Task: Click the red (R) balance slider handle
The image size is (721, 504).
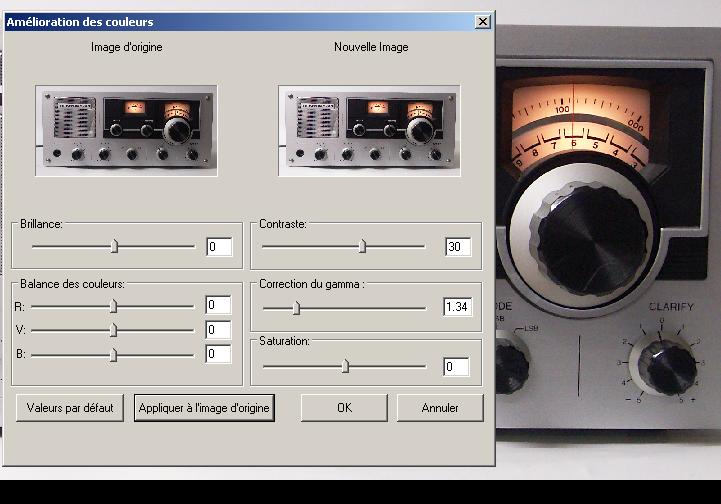Action: [x=113, y=306]
